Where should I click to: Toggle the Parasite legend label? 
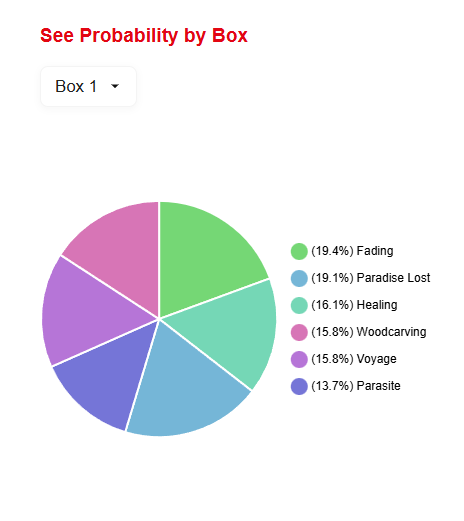coord(356,386)
